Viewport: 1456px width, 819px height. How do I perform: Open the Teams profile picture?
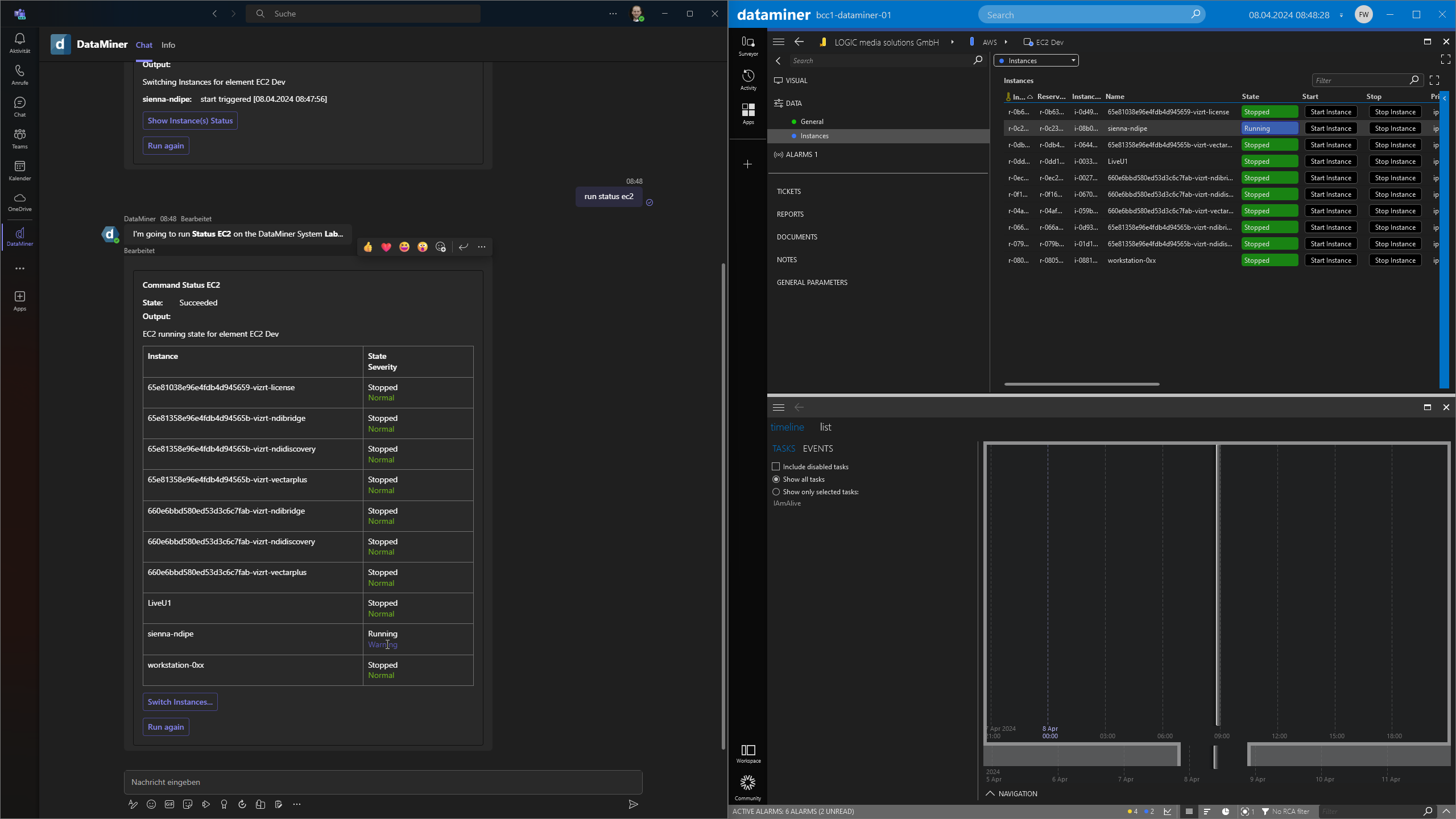pyautogui.click(x=637, y=14)
